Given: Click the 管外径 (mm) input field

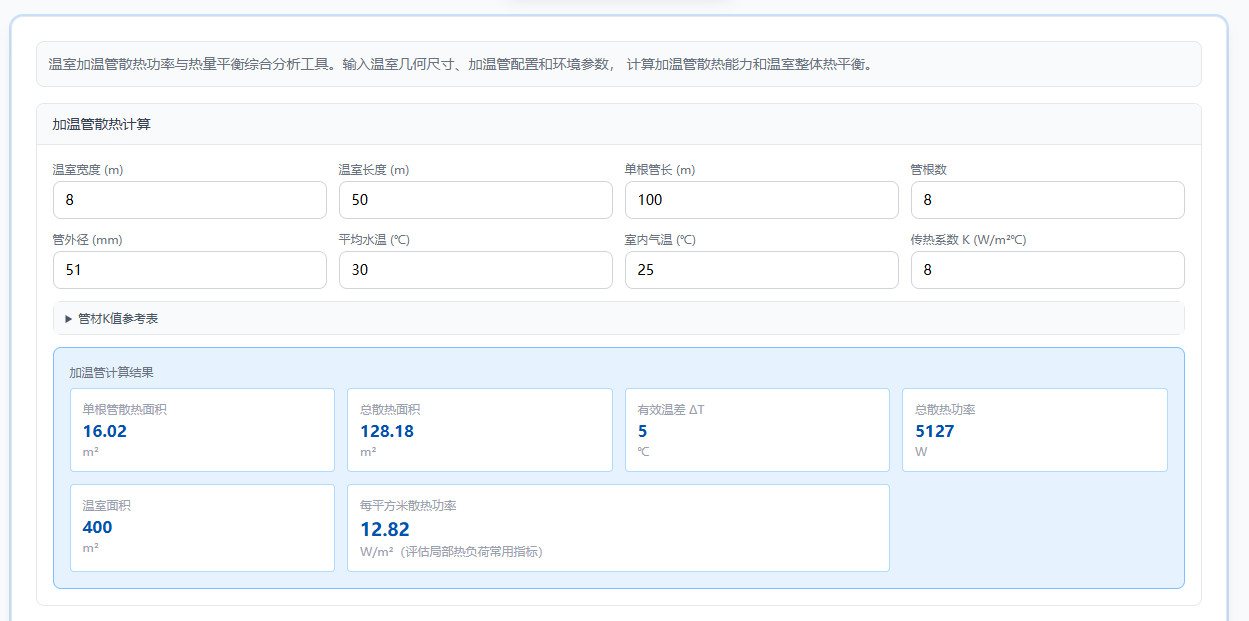Looking at the screenshot, I should (x=190, y=270).
